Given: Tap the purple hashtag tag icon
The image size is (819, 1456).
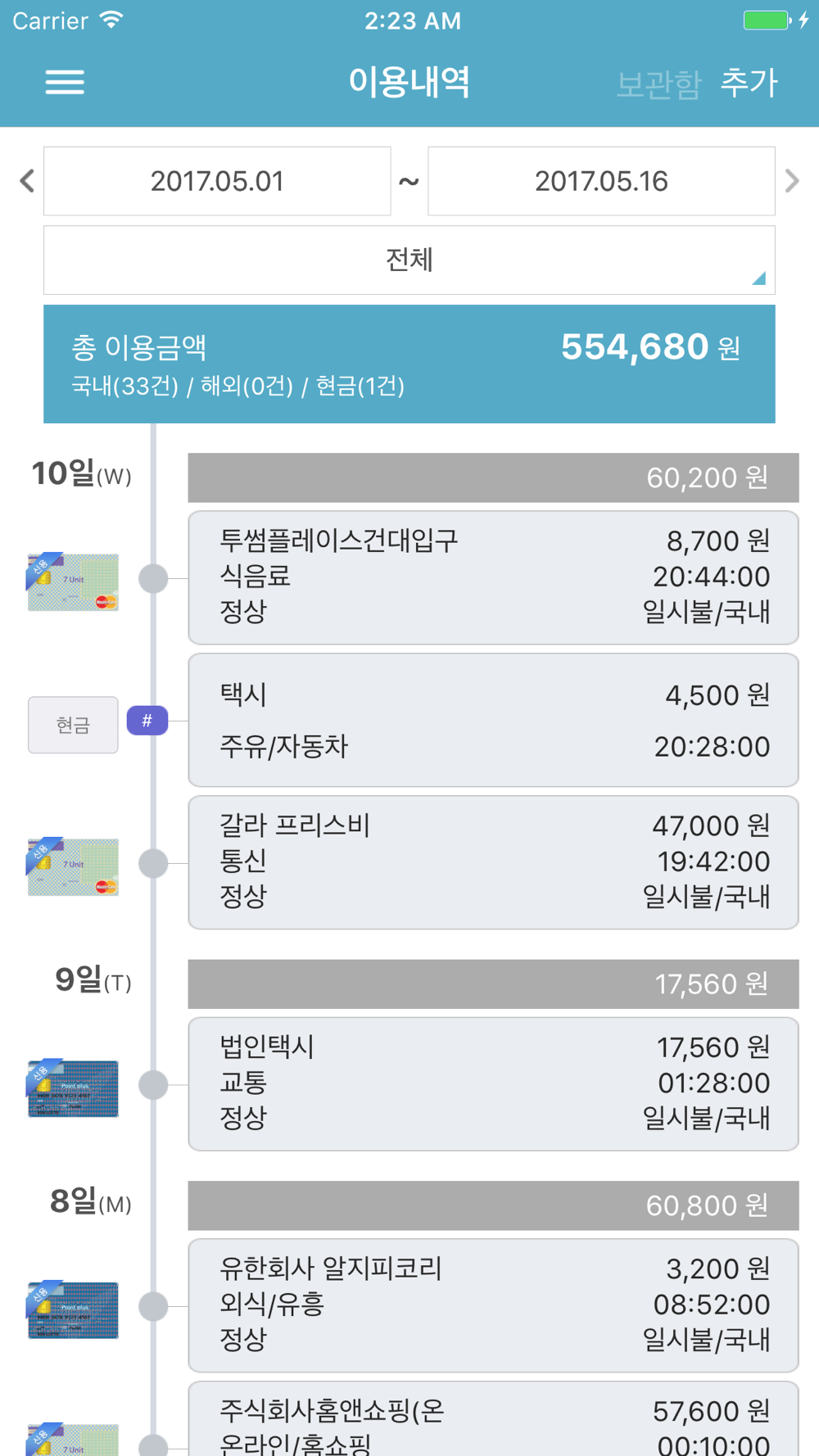Looking at the screenshot, I should click(147, 721).
